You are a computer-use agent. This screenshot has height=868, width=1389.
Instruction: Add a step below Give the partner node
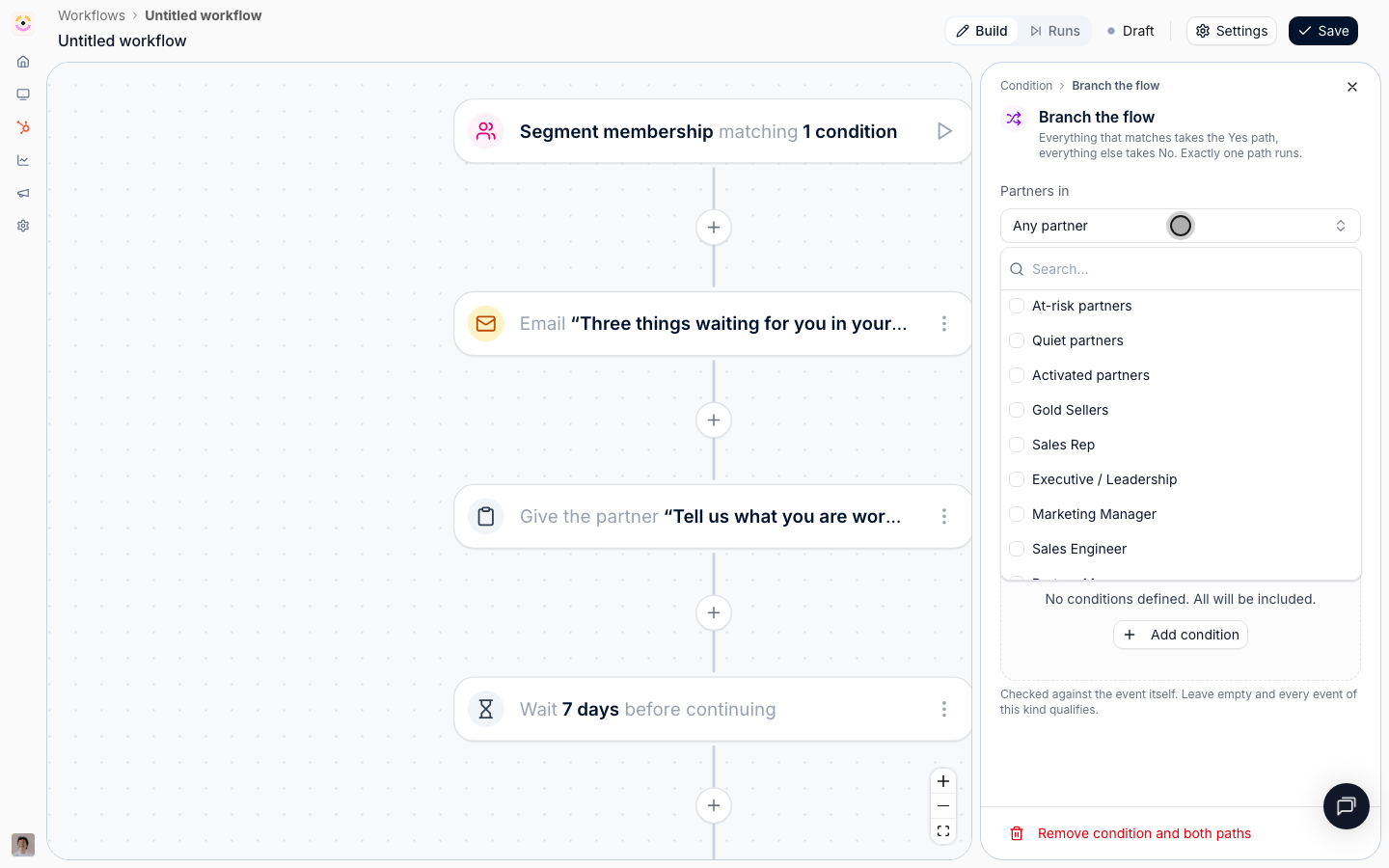tap(714, 613)
